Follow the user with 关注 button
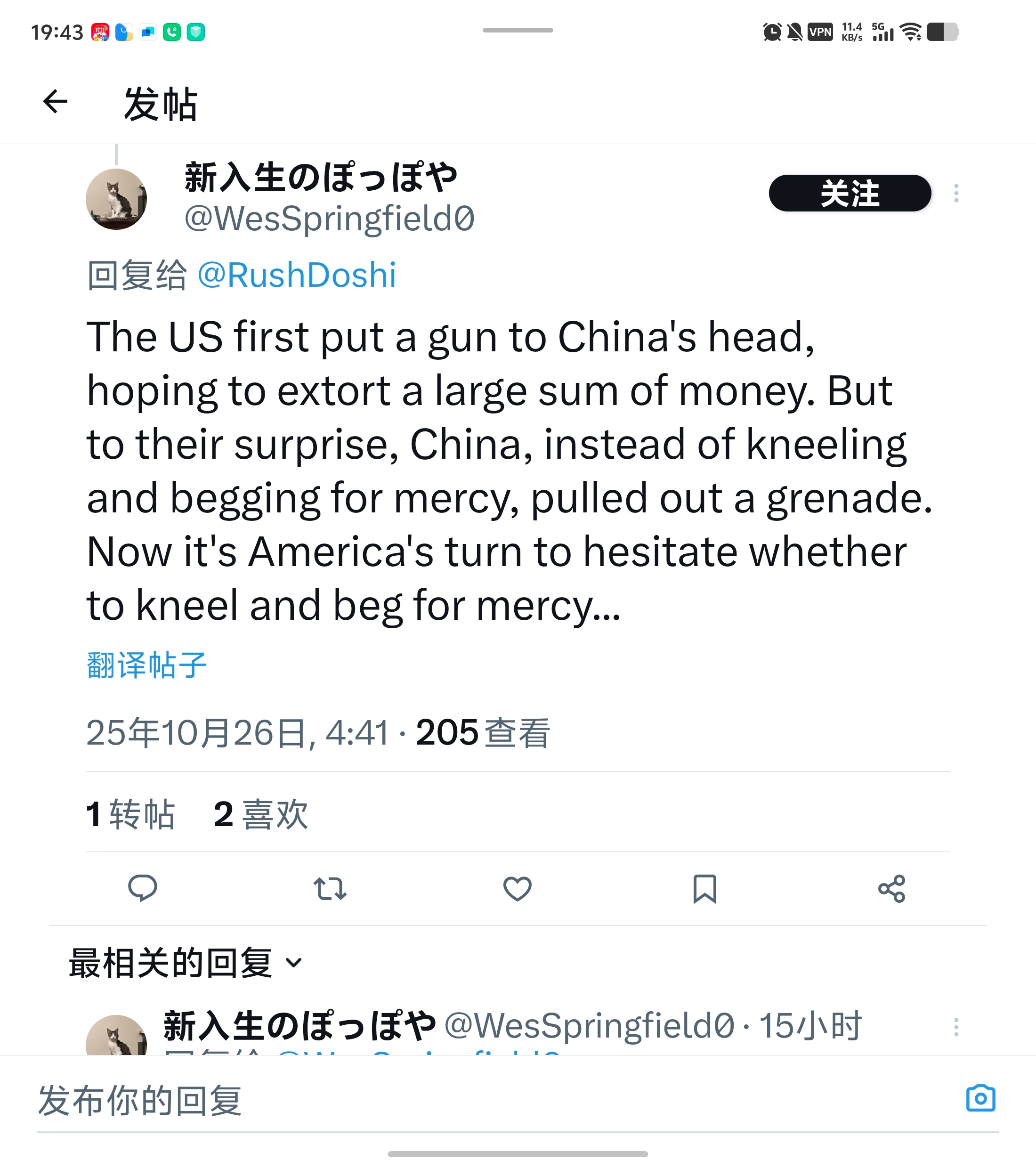 tap(850, 193)
